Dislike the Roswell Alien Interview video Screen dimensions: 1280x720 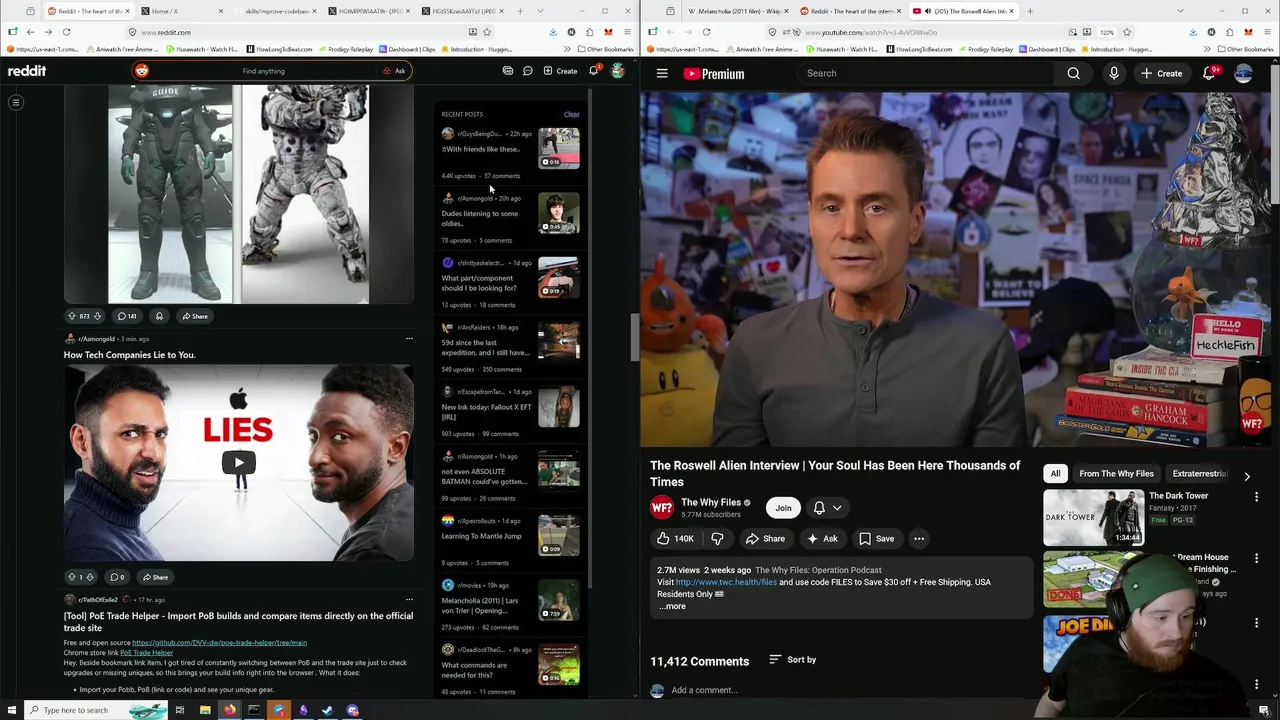click(x=717, y=539)
